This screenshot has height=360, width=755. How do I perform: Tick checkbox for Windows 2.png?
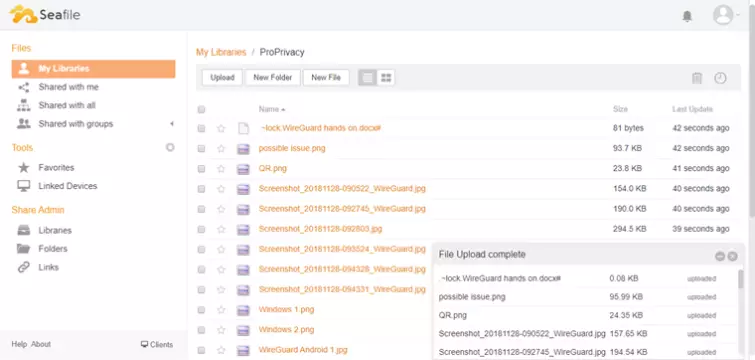[x=201, y=330]
